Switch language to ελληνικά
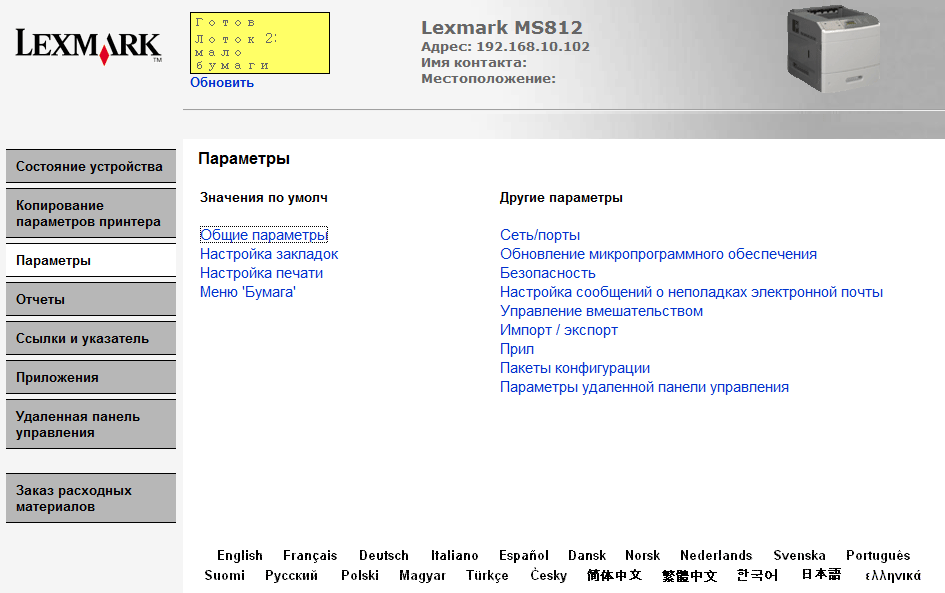945x593 pixels. tap(893, 576)
